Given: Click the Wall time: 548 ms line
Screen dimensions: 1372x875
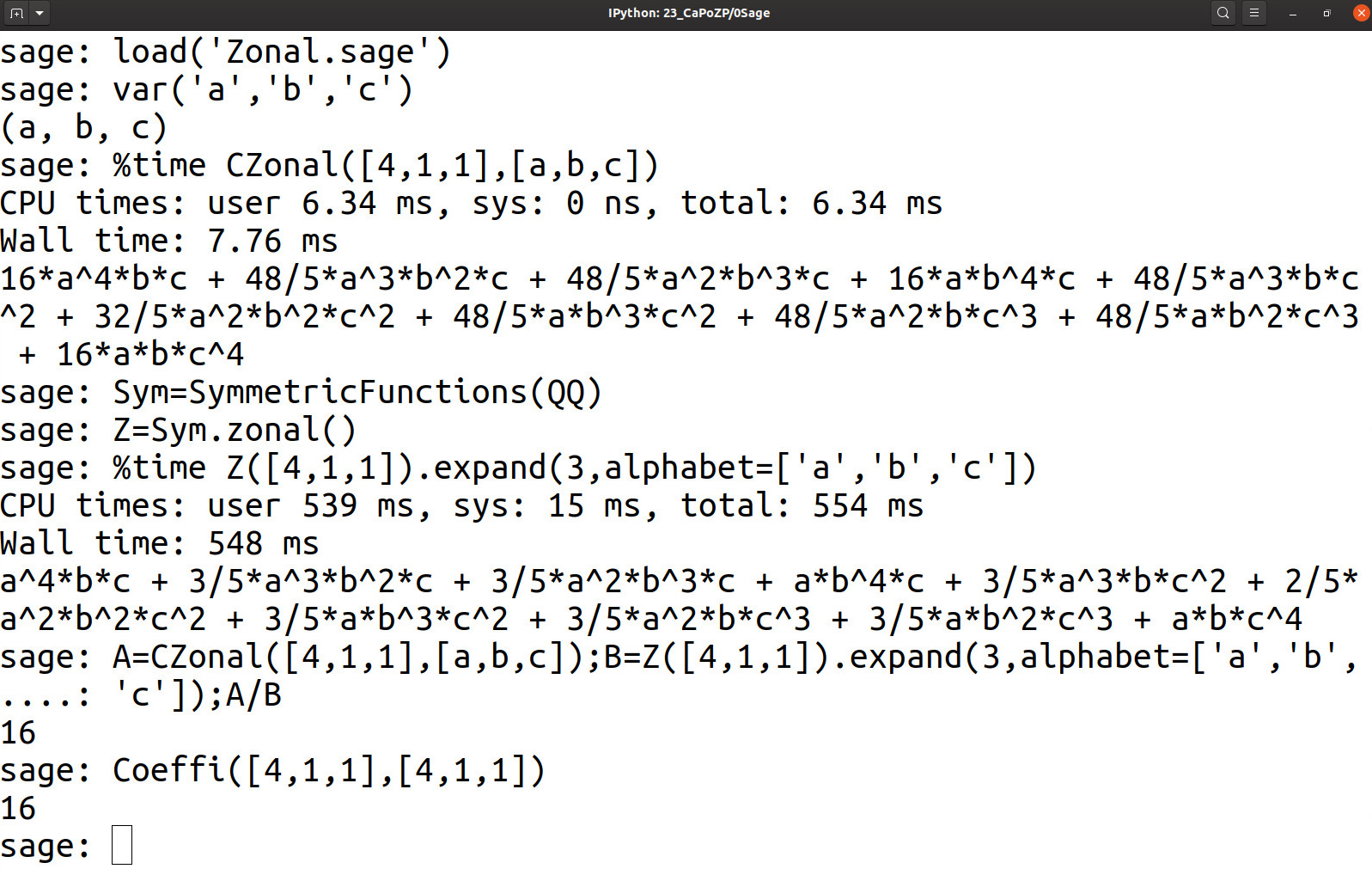Looking at the screenshot, I should click(x=160, y=543).
